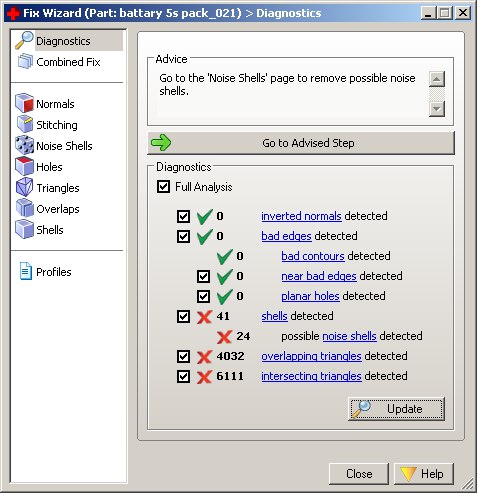This screenshot has width=477, height=493.
Task: Click Go to Advised Step button
Action: pos(301,143)
